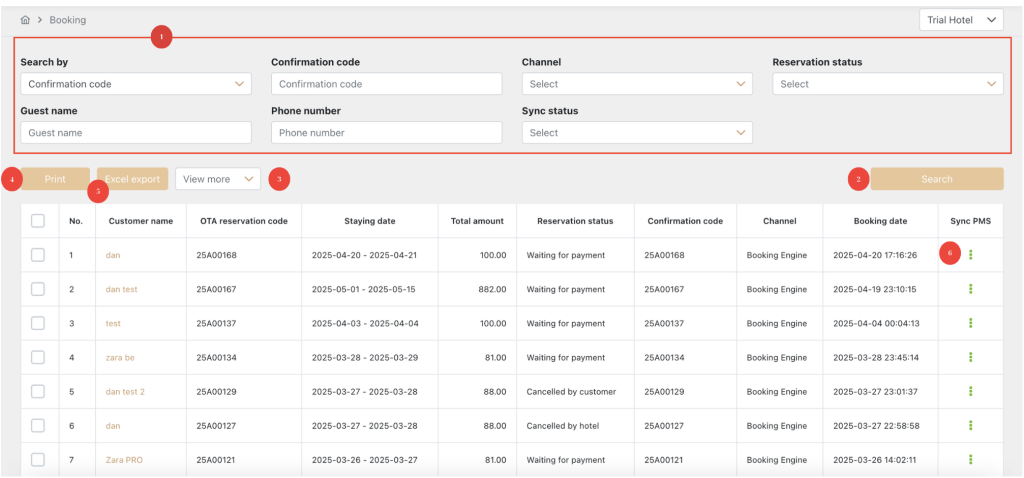Viewport: 1024px width, 478px height.
Task: Open the Trial Hotel selector dropdown
Action: click(960, 20)
